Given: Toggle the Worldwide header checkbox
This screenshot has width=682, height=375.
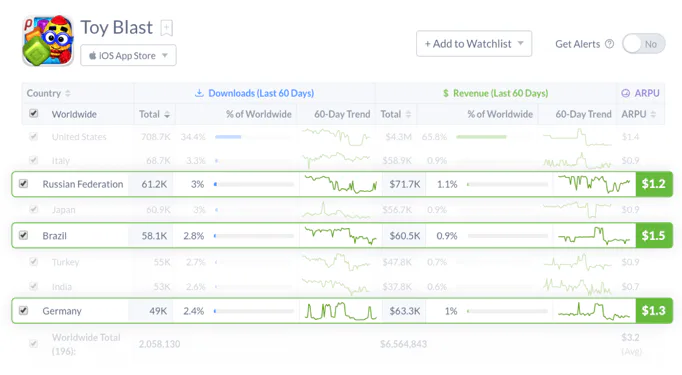Looking at the screenshot, I should (x=33, y=114).
